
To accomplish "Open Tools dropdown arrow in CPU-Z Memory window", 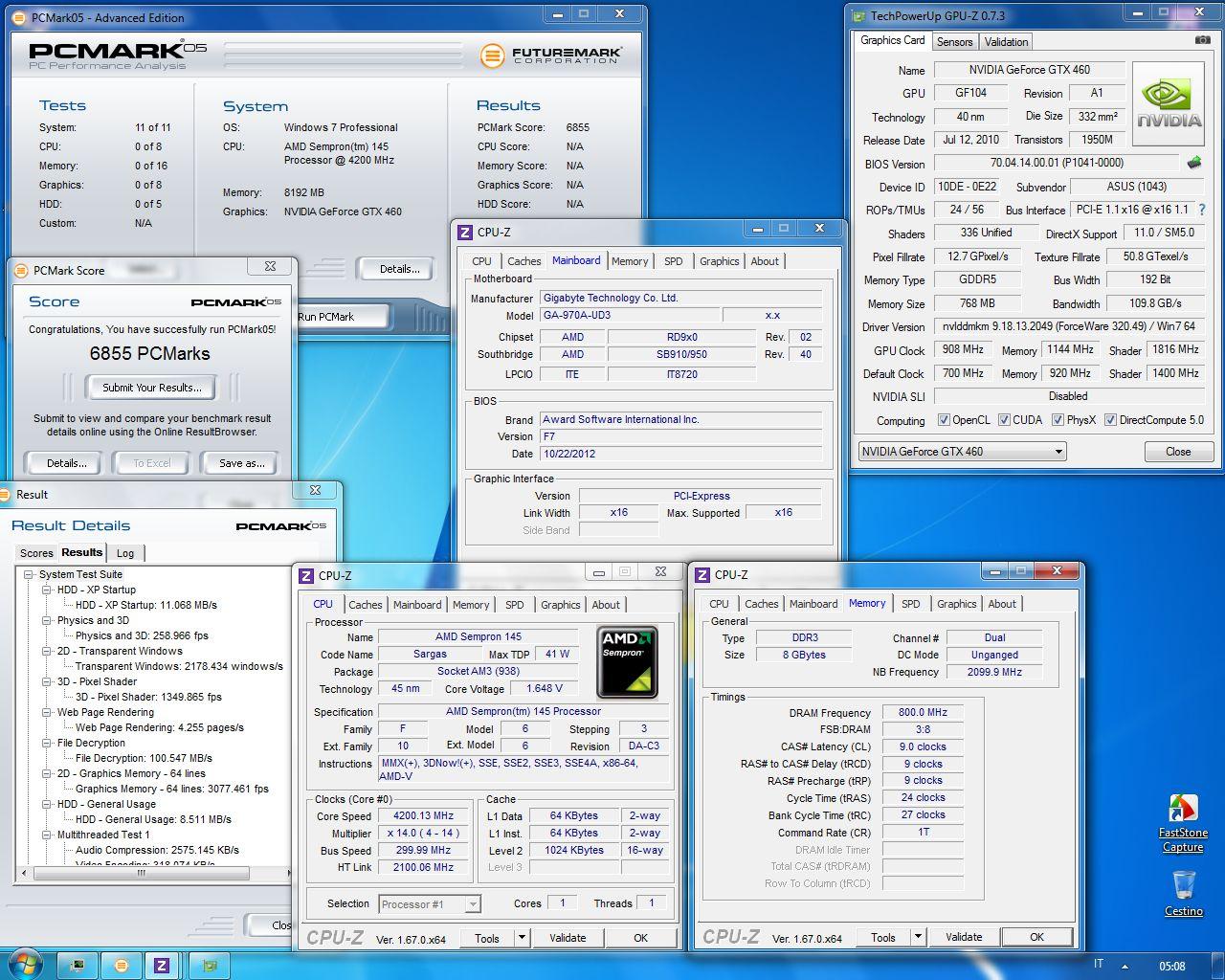I will point(918,937).
